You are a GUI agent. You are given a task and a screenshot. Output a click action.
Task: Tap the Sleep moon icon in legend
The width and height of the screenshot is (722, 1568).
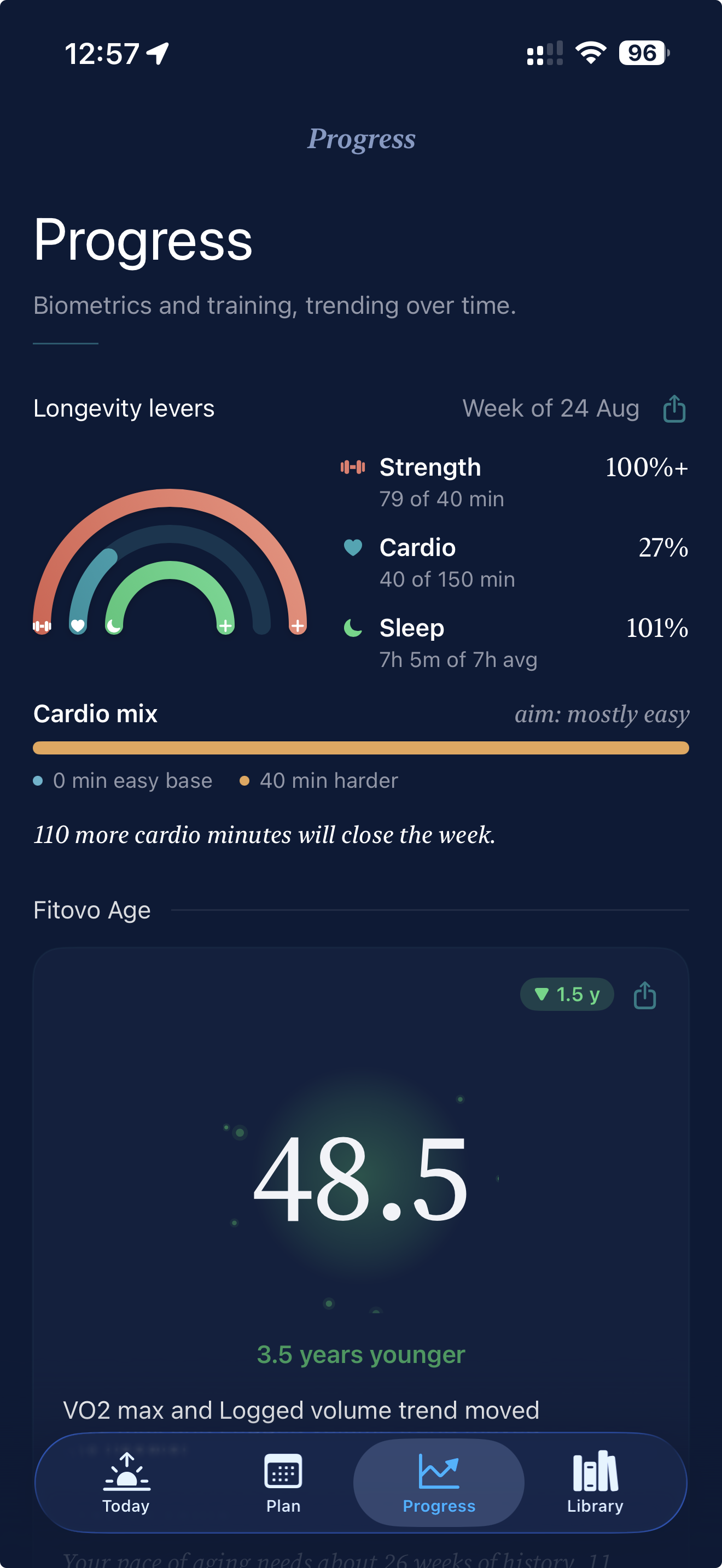point(352,628)
